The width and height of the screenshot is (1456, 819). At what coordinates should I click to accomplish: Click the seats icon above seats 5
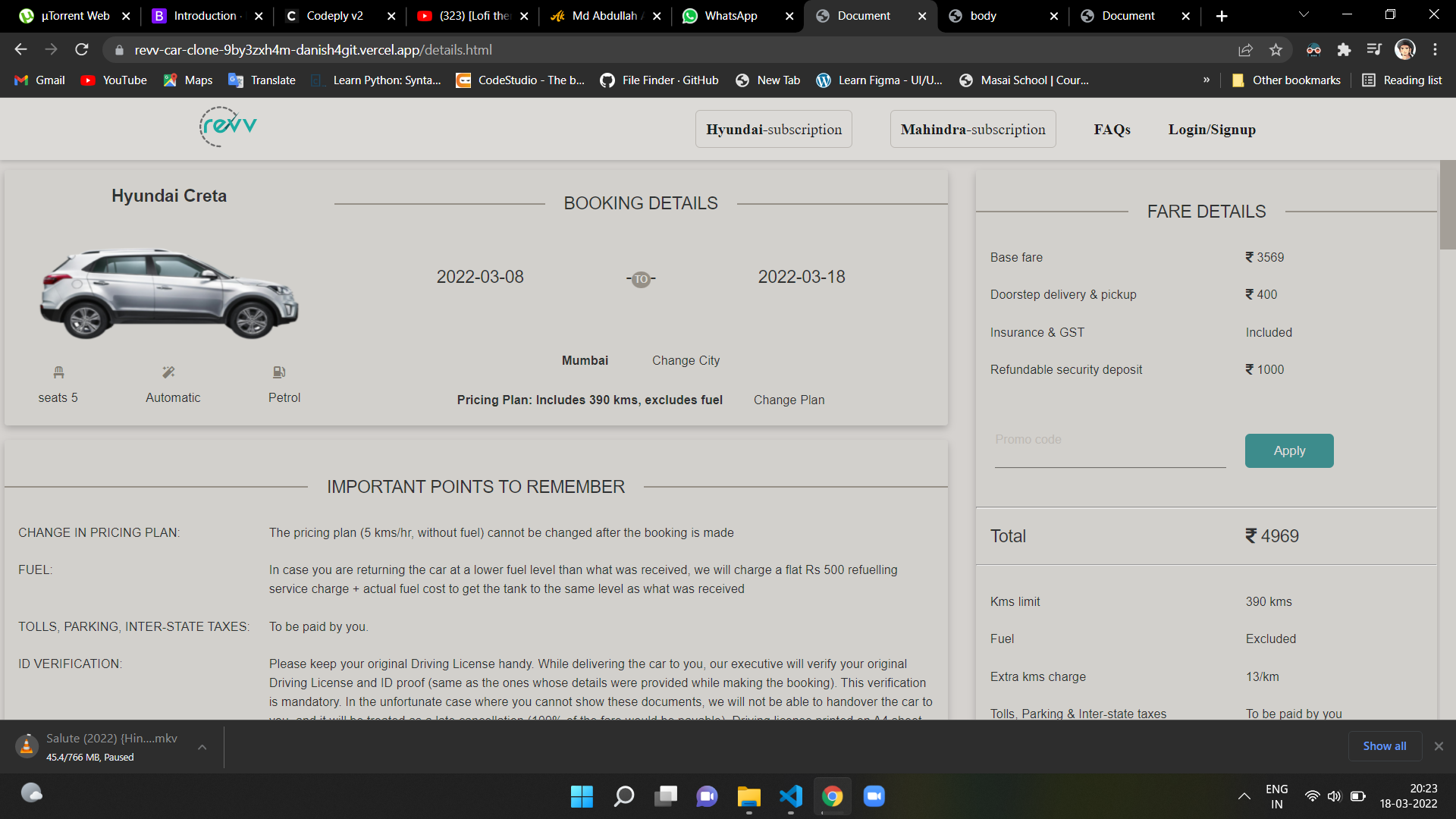[x=58, y=372]
